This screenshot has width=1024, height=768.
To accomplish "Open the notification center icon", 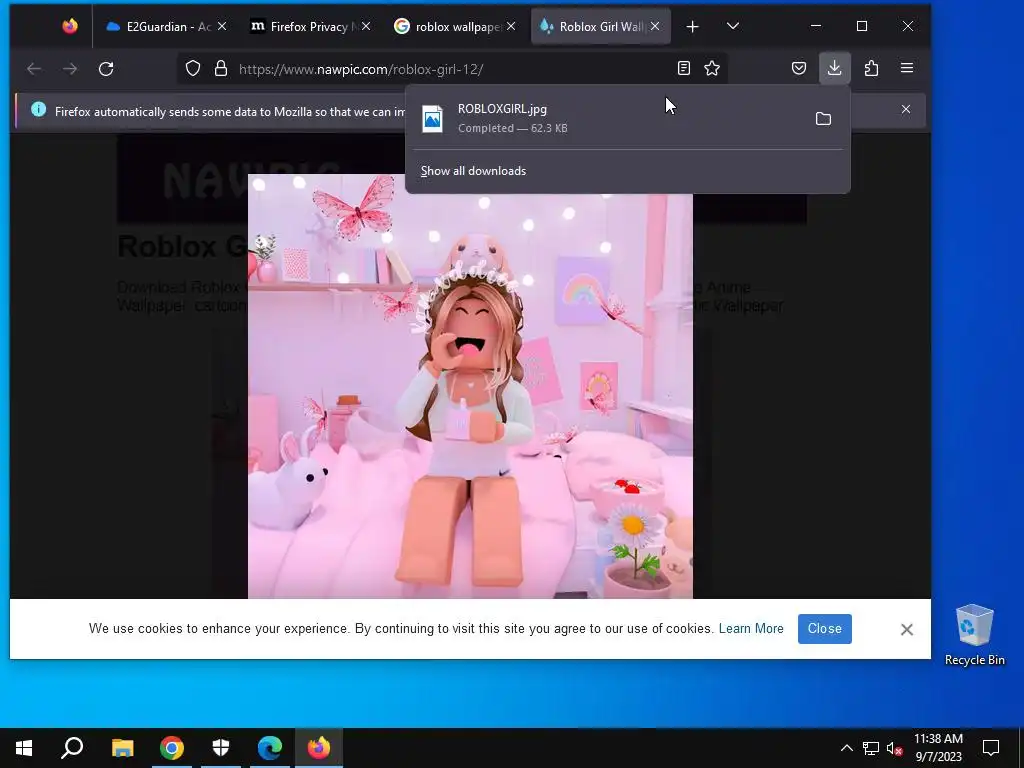I will click(991, 748).
